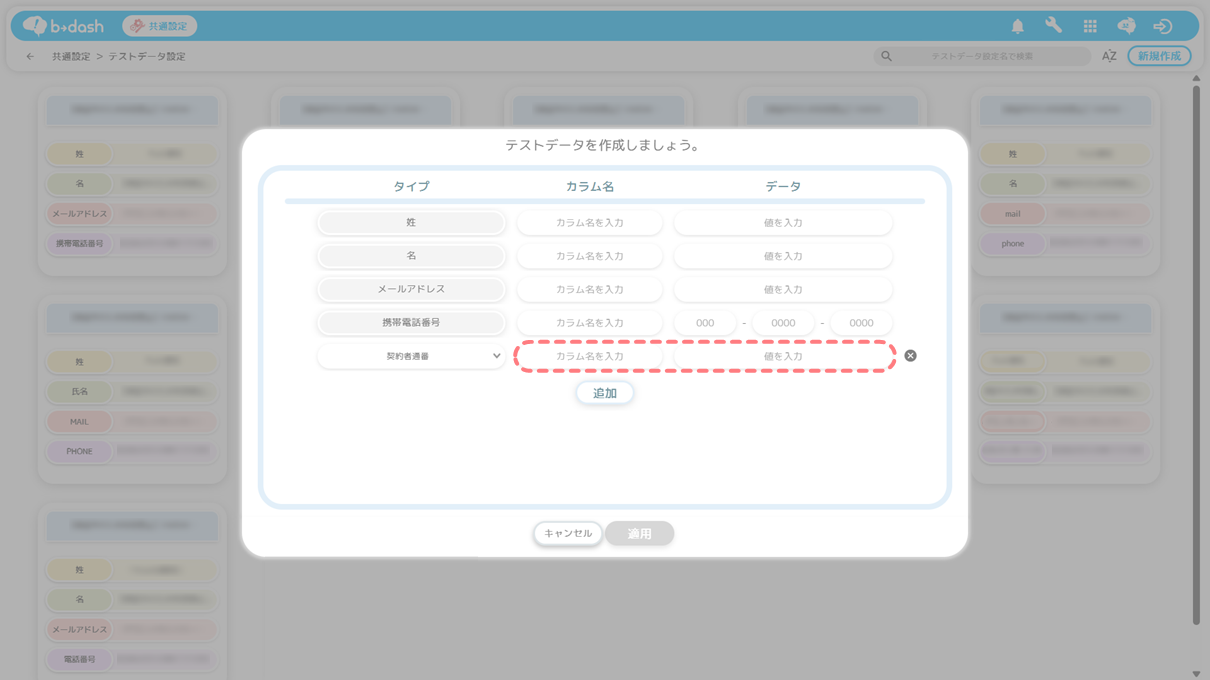Click the logout arrow icon
Image resolution: width=1210 pixels, height=680 pixels.
[x=1162, y=26]
